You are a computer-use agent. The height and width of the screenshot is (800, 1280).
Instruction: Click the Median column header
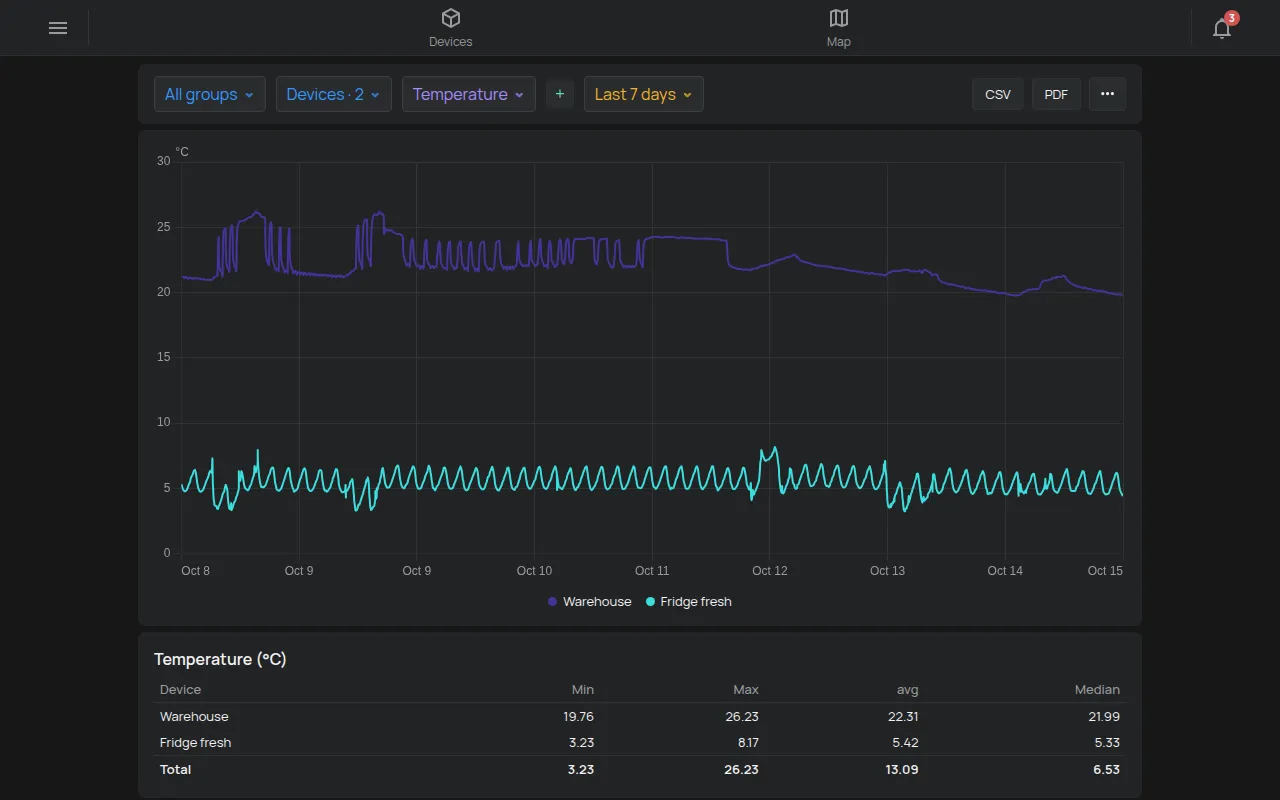pyautogui.click(x=1098, y=690)
